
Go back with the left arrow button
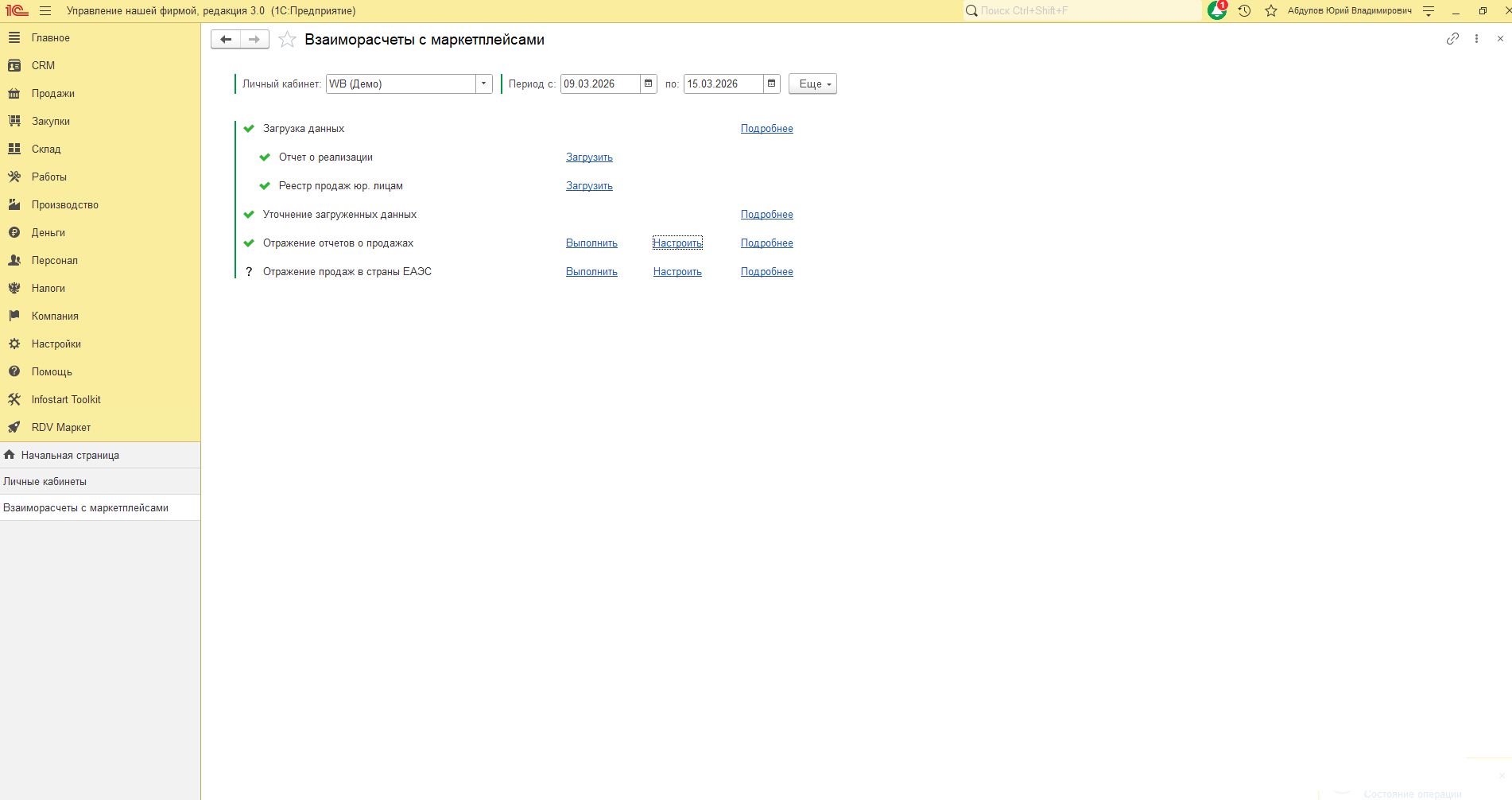pos(226,40)
